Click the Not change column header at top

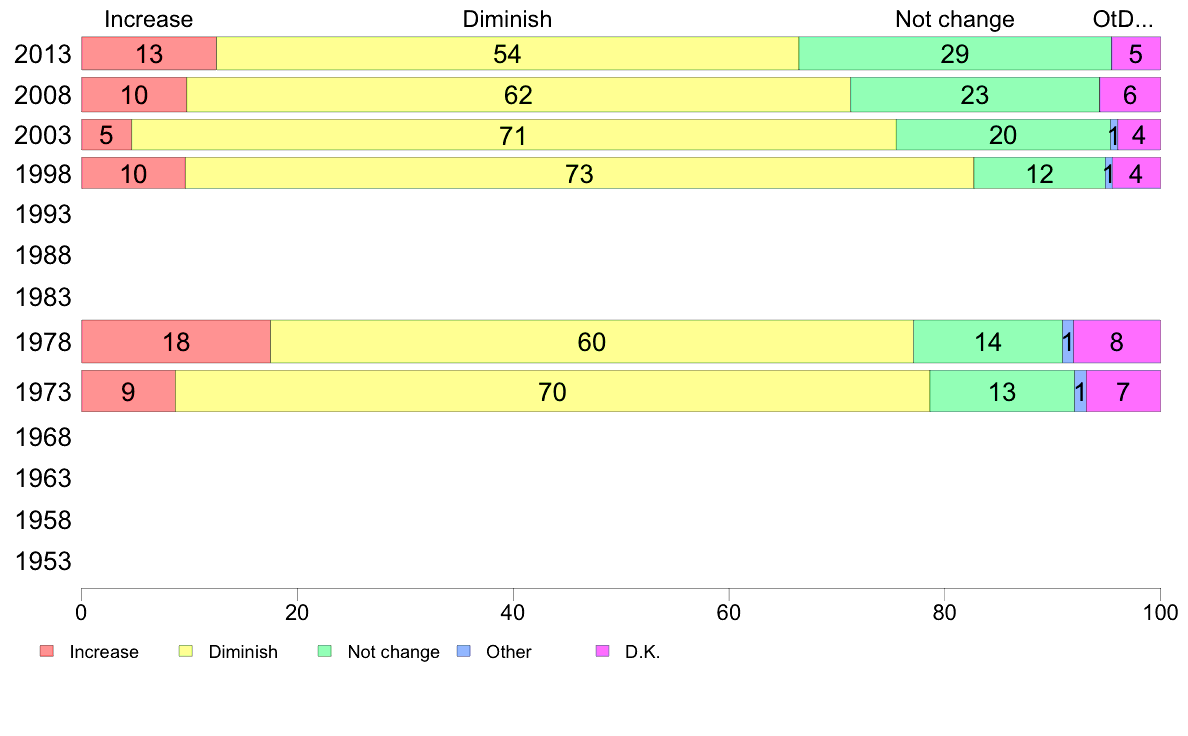[954, 19]
